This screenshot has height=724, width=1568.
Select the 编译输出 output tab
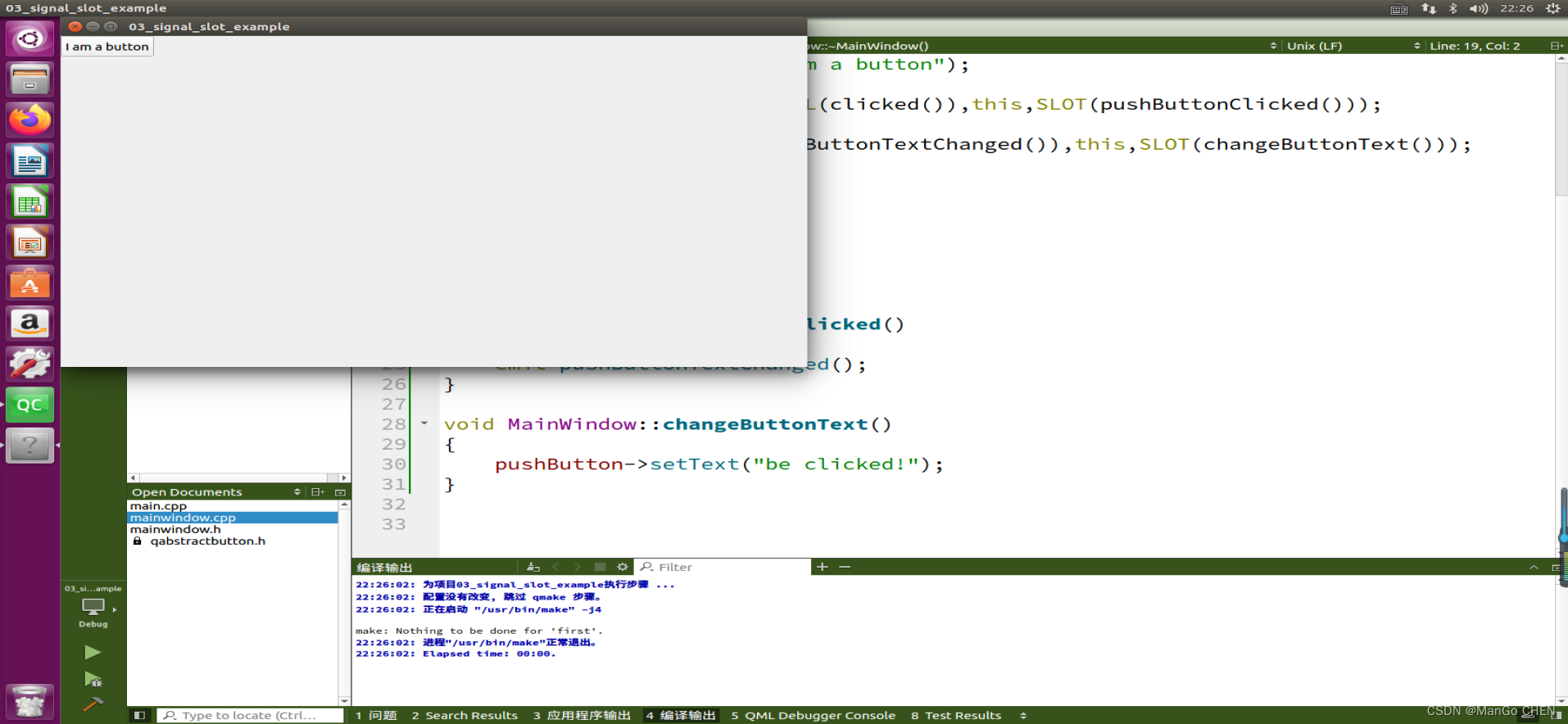coord(681,715)
